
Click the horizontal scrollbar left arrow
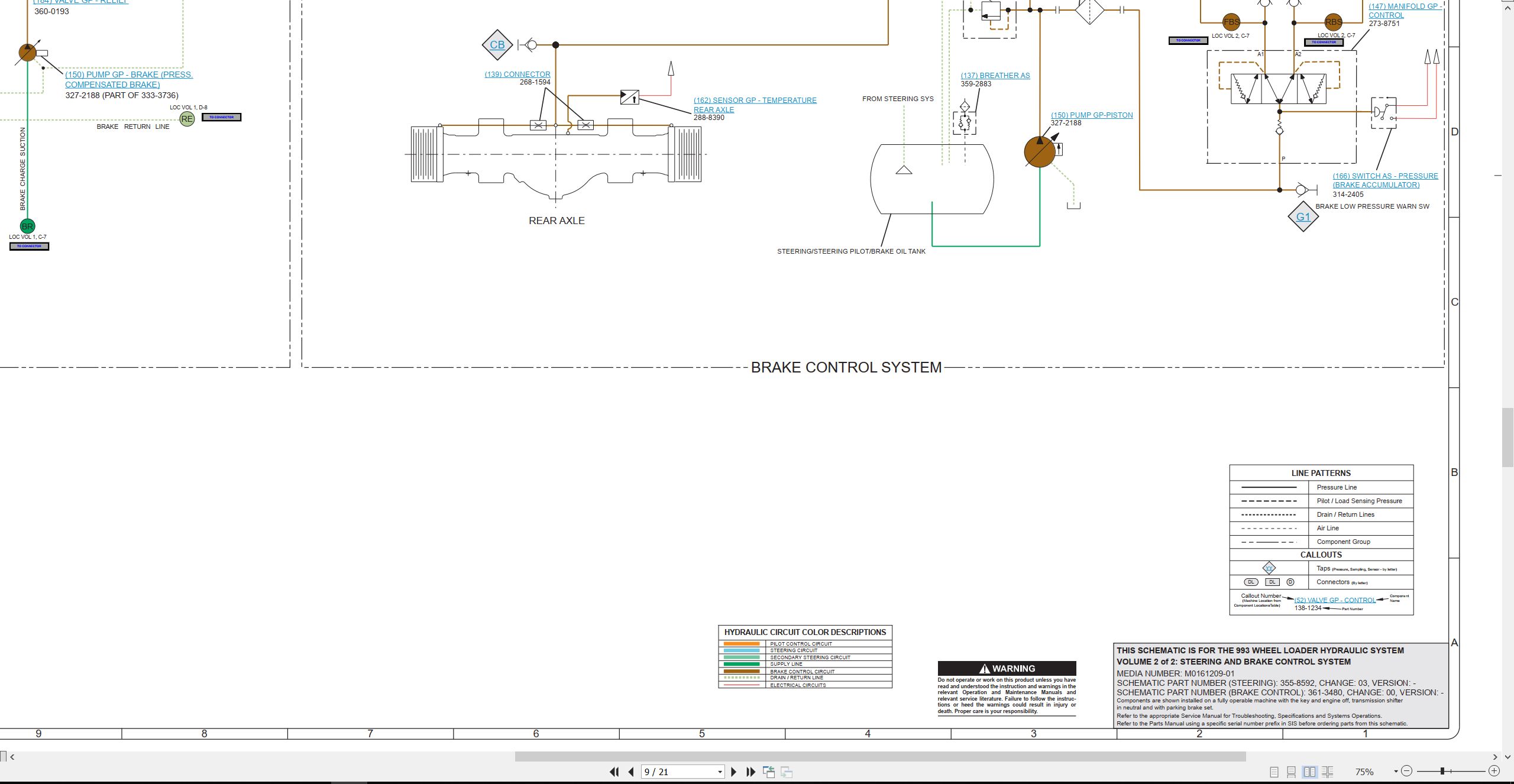pyautogui.click(x=12, y=757)
